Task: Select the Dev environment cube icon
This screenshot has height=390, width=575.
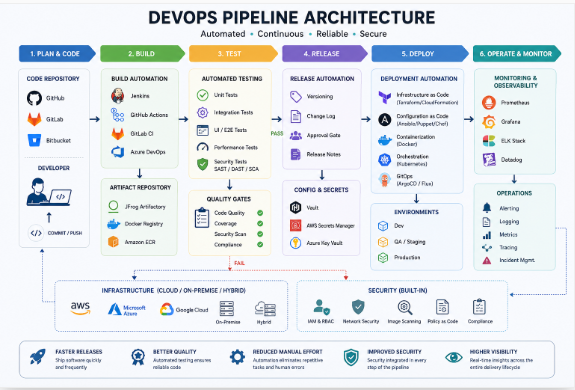Action: [x=383, y=226]
